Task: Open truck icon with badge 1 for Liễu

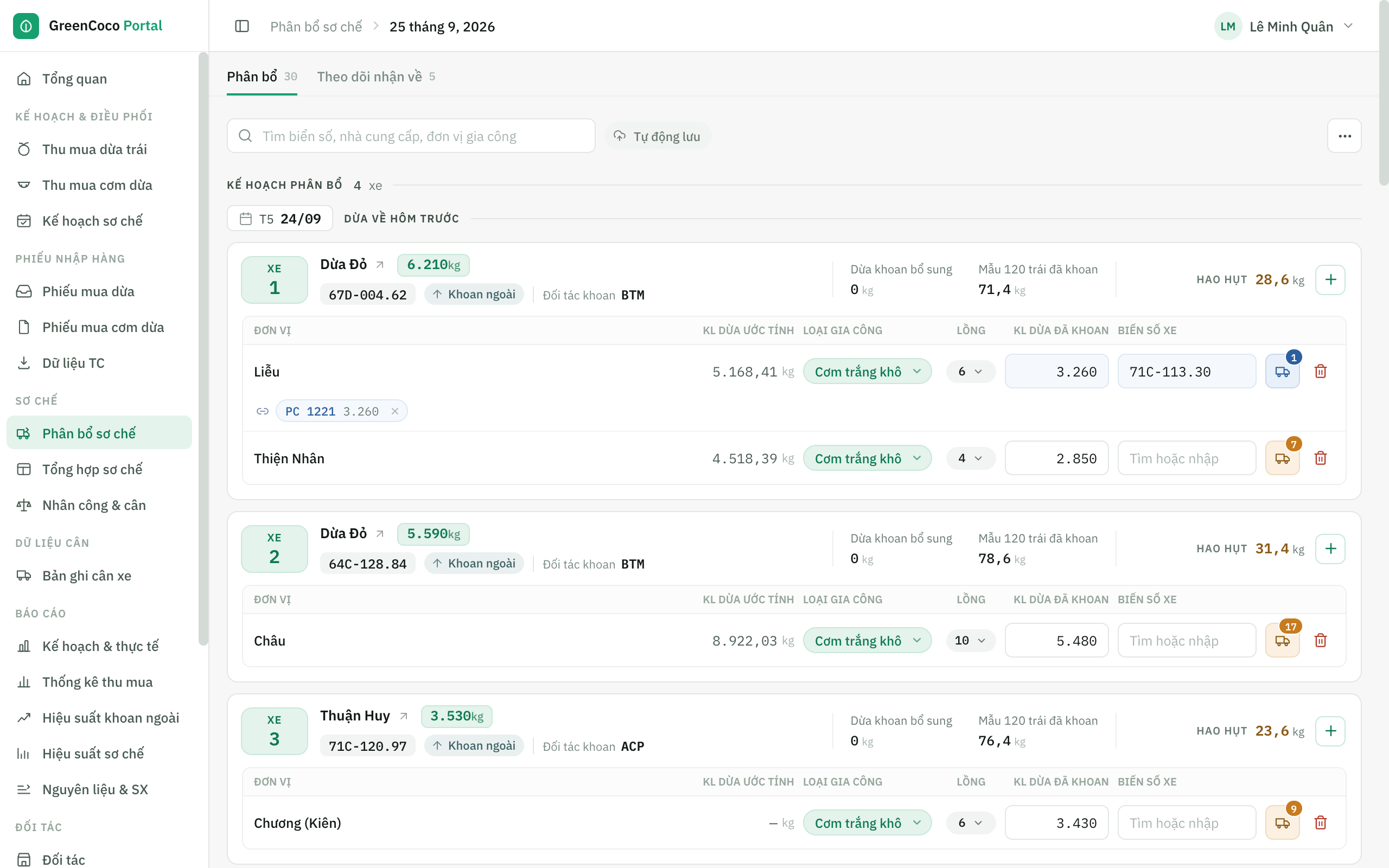Action: point(1283,372)
